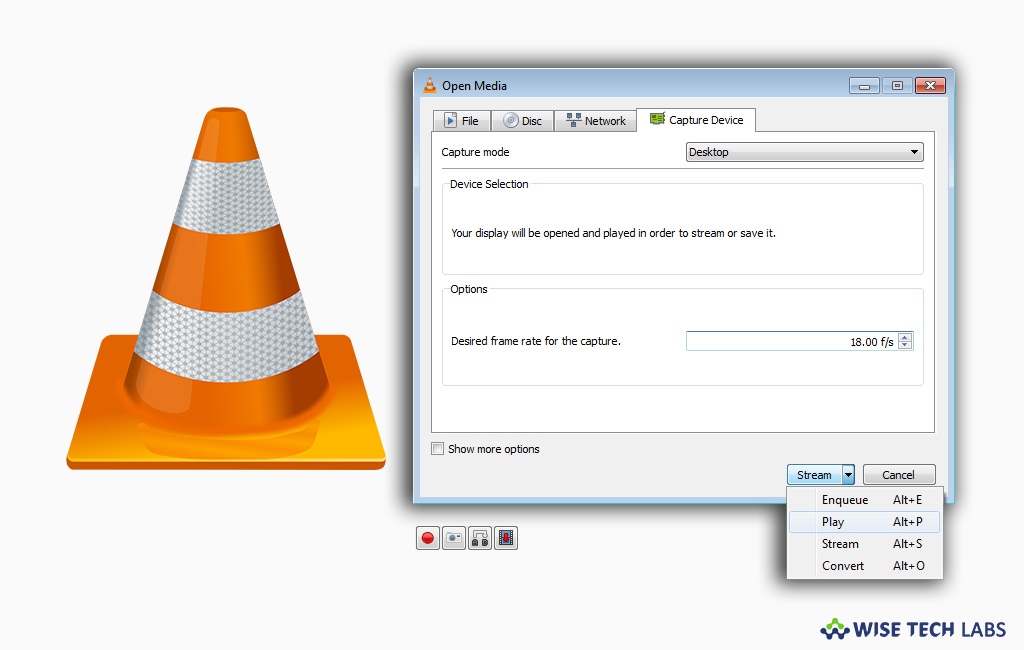Click the 'Device Selection' group title
1024x650 pixels.
pyautogui.click(x=488, y=184)
